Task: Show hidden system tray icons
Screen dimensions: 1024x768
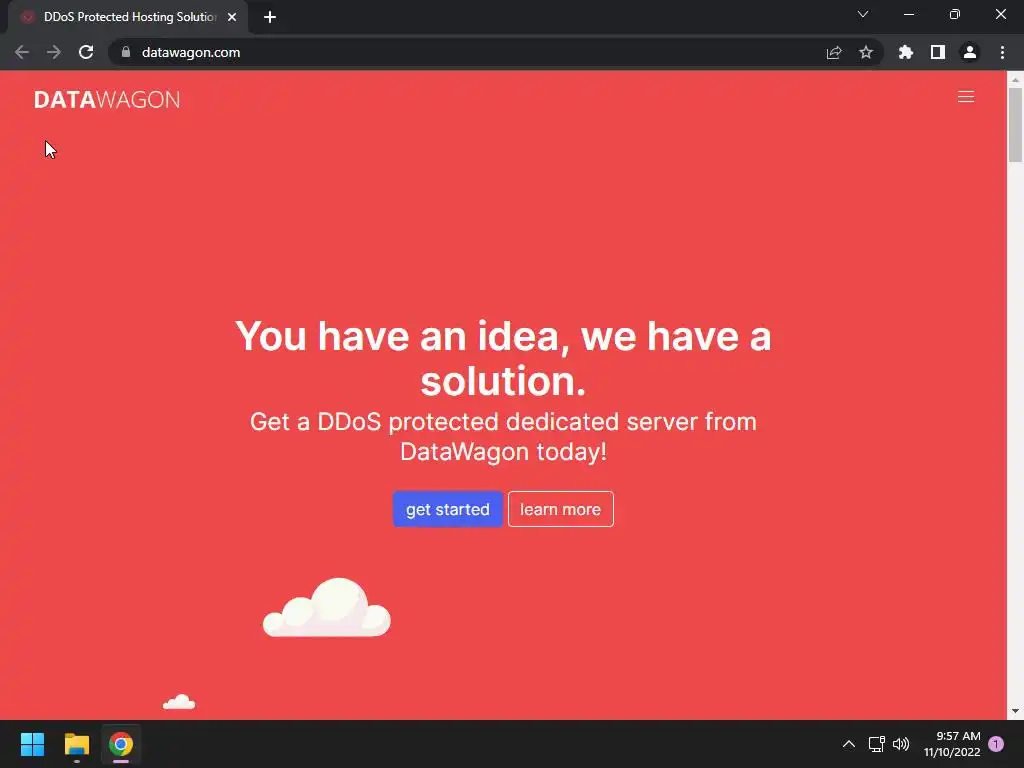Action: 848,744
